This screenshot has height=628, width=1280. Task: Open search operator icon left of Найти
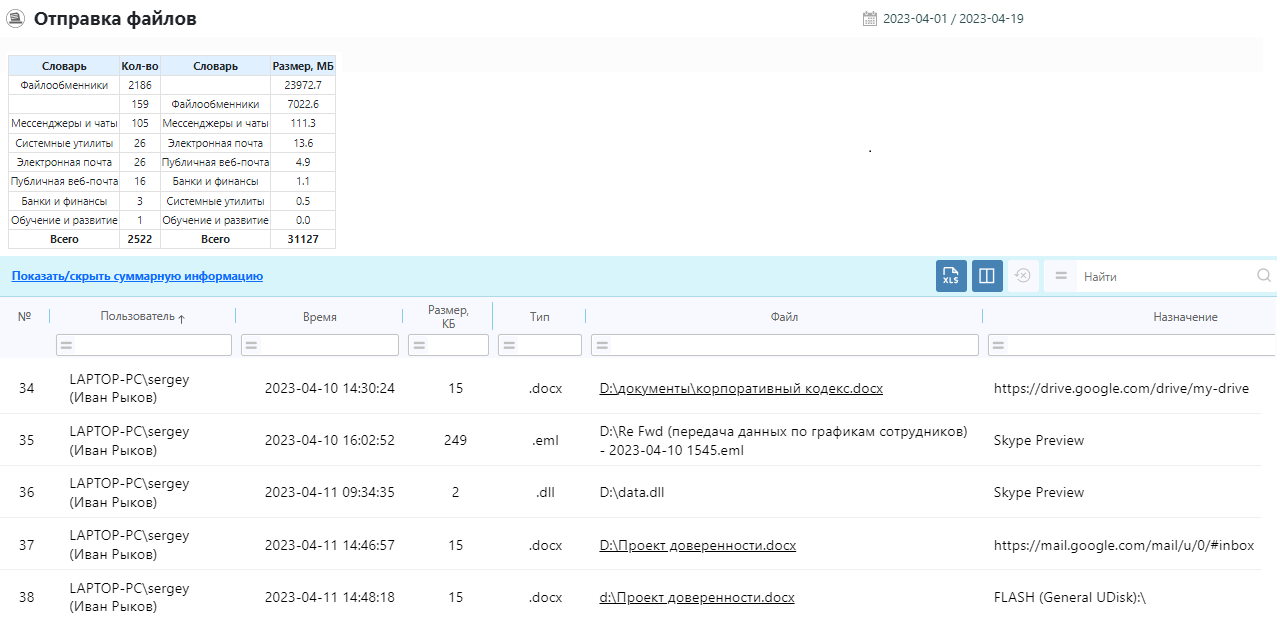pyautogui.click(x=1061, y=276)
